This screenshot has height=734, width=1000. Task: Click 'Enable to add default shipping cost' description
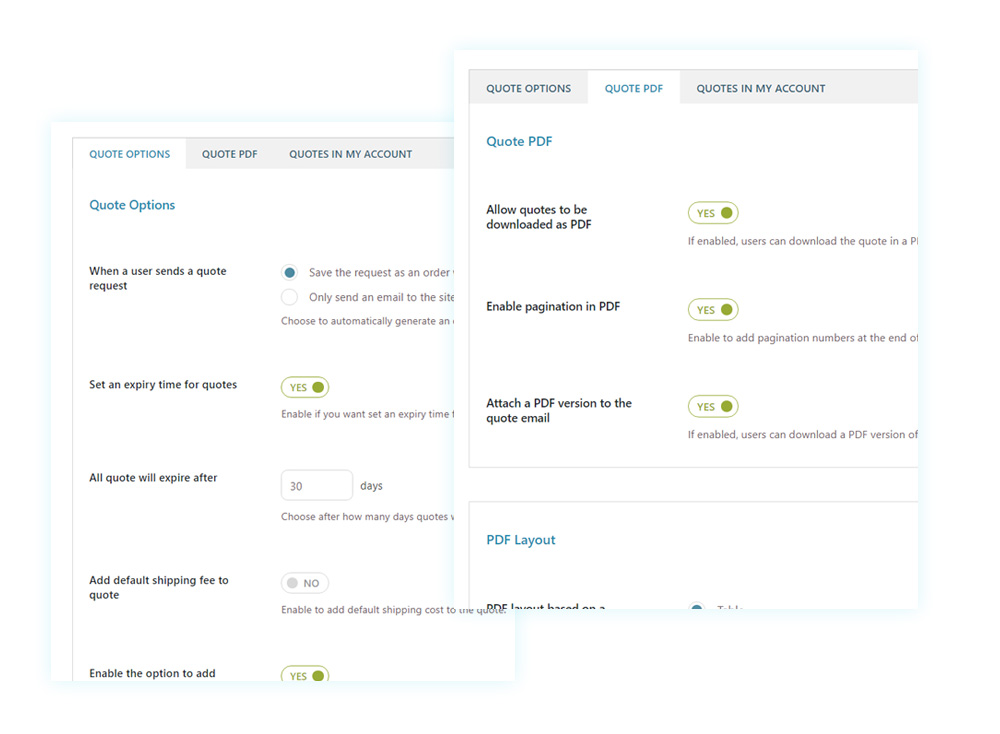click(x=393, y=610)
